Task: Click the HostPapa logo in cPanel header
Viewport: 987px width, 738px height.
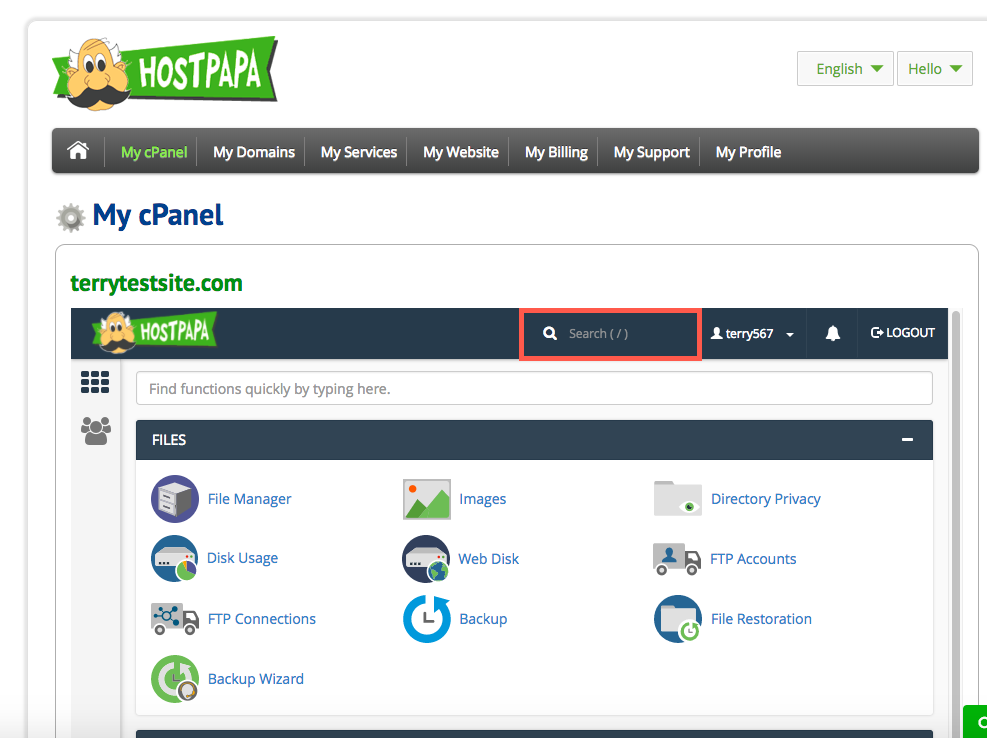Action: click(155, 332)
